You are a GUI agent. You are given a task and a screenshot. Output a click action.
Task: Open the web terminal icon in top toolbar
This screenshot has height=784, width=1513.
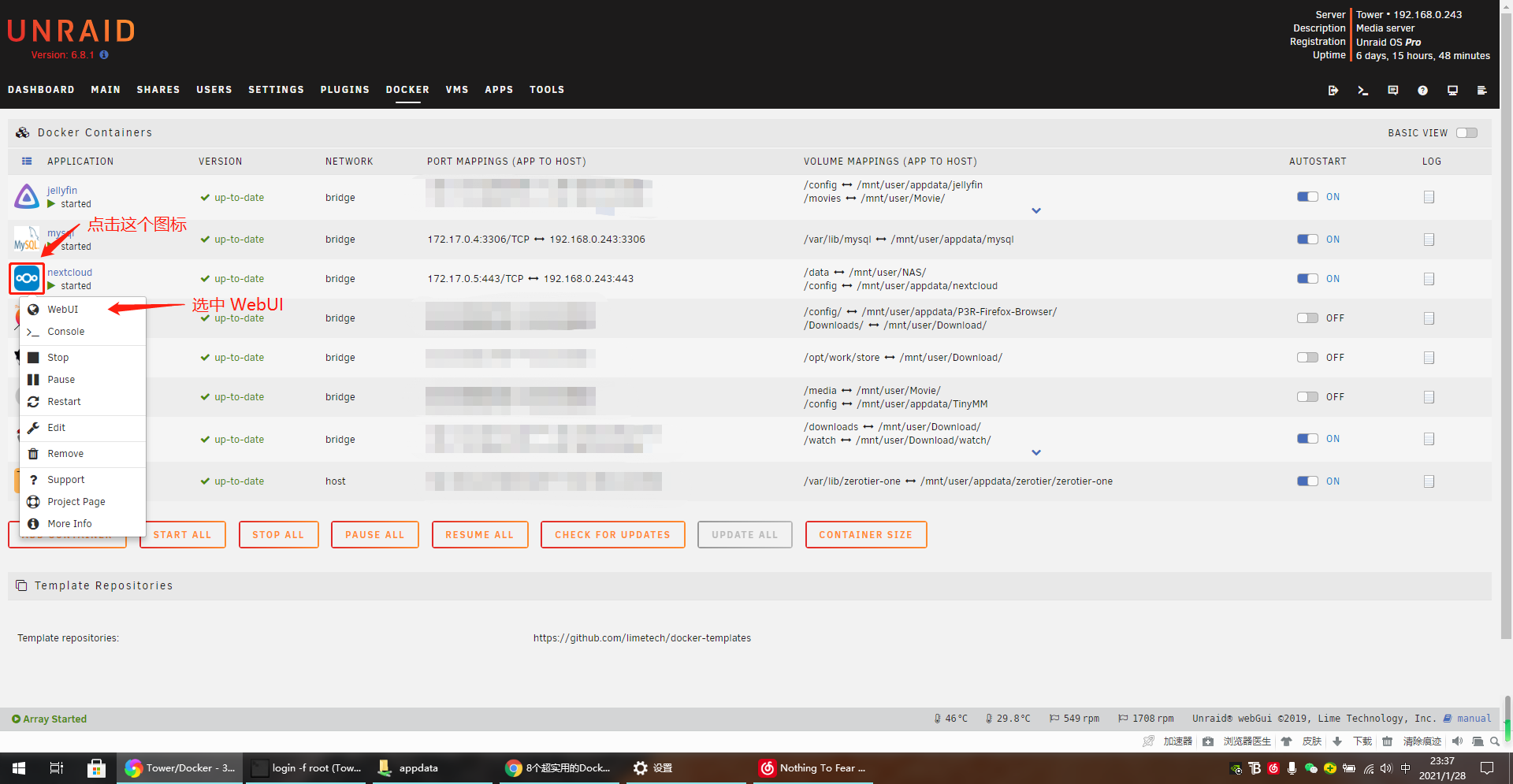1362,90
